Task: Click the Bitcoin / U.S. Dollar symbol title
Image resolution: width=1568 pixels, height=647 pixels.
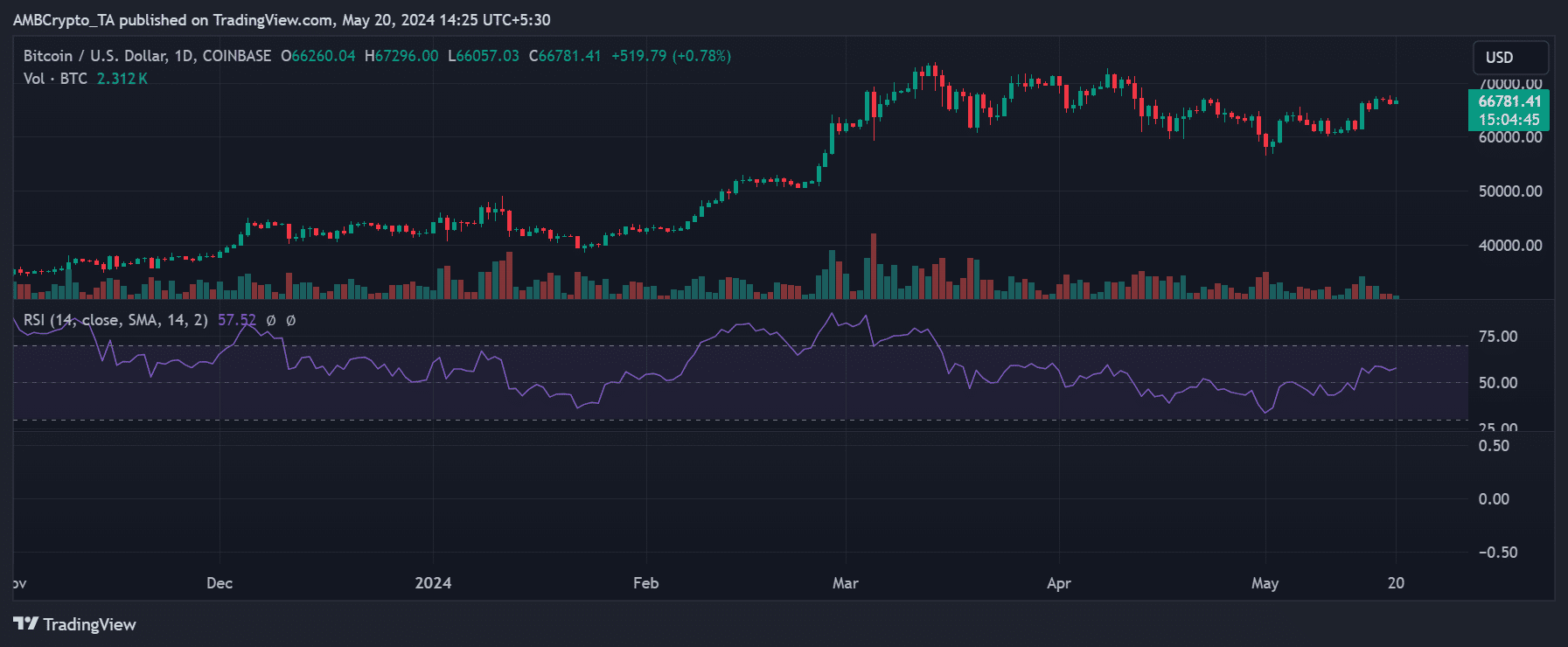Action: [x=147, y=56]
